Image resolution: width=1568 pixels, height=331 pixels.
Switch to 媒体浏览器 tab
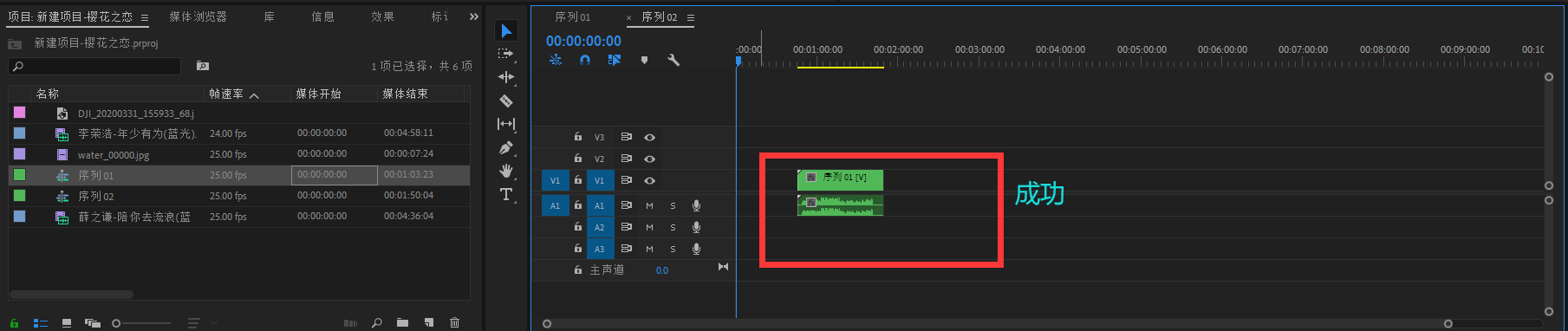198,16
